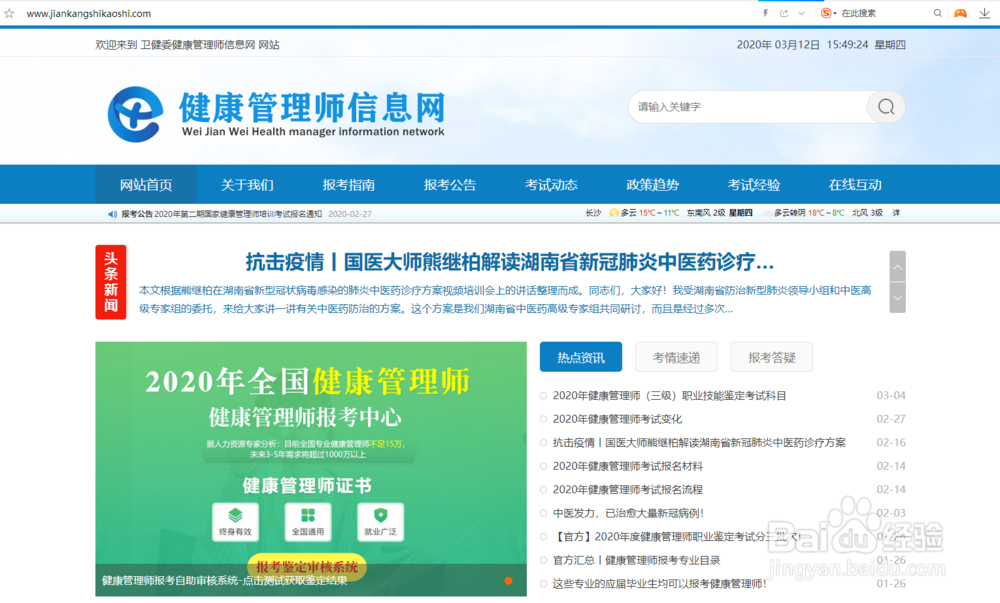Open the site search magnifier icon
This screenshot has width=1000, height=603.
[886, 106]
